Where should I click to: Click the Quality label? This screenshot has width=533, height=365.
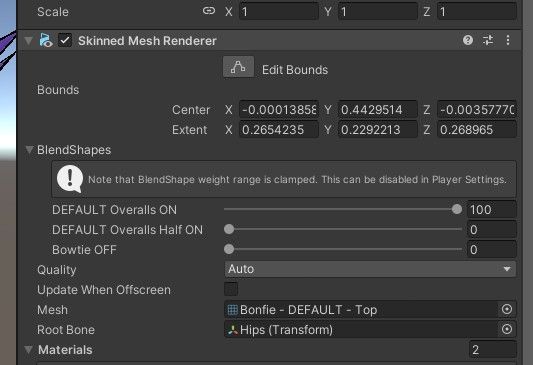point(56,270)
